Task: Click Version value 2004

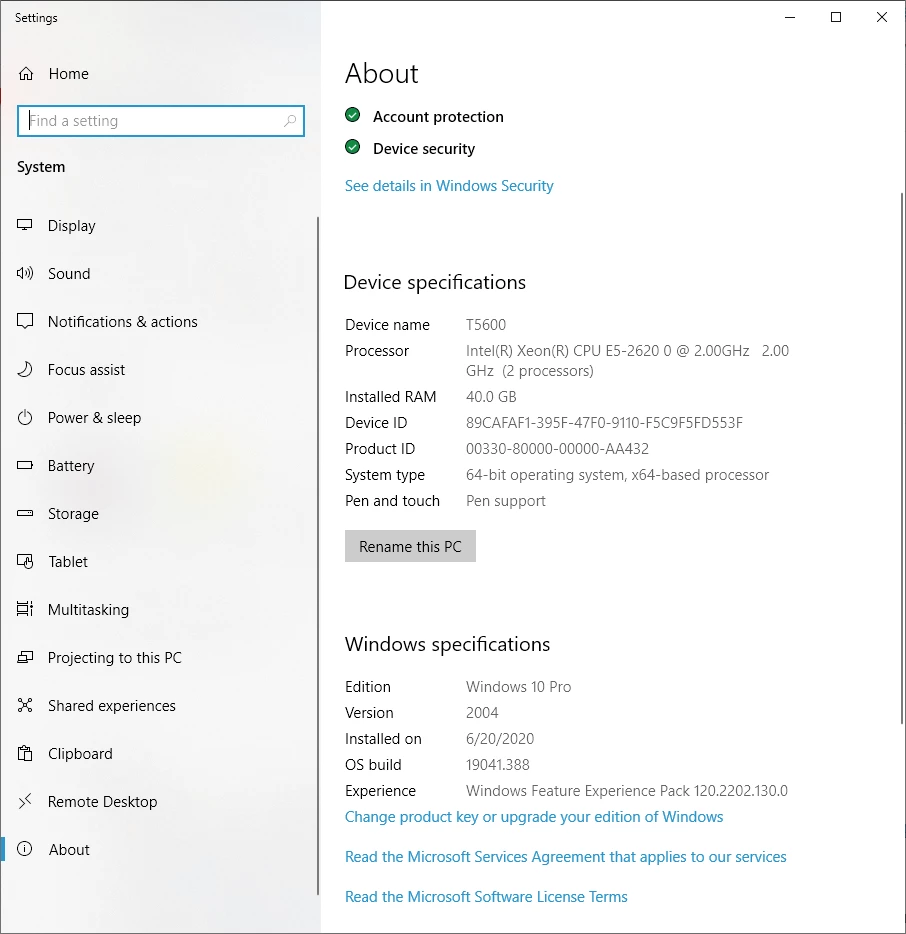Action: pos(482,713)
